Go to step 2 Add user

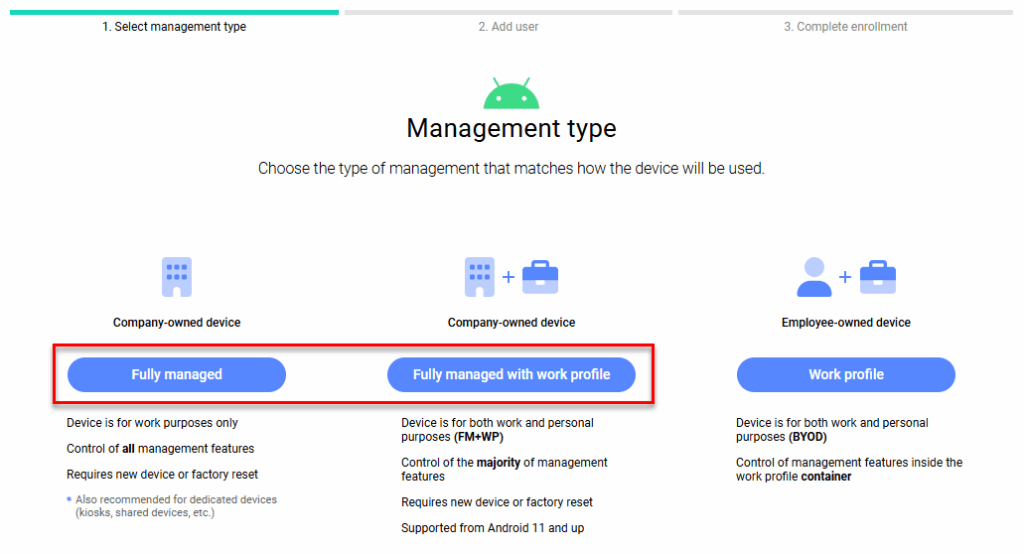tap(508, 27)
